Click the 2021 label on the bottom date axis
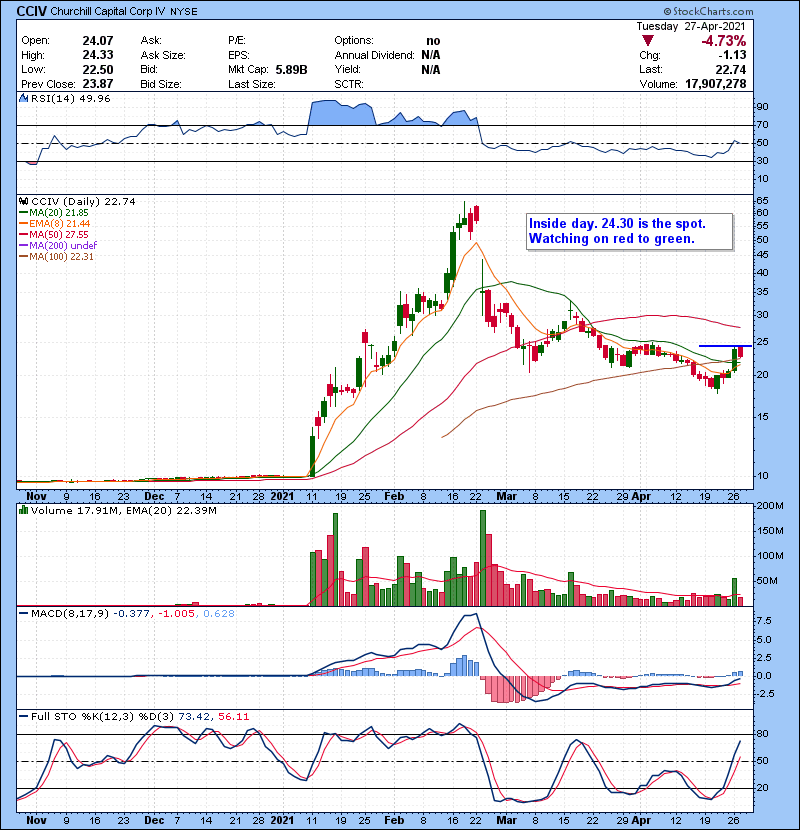 282,819
